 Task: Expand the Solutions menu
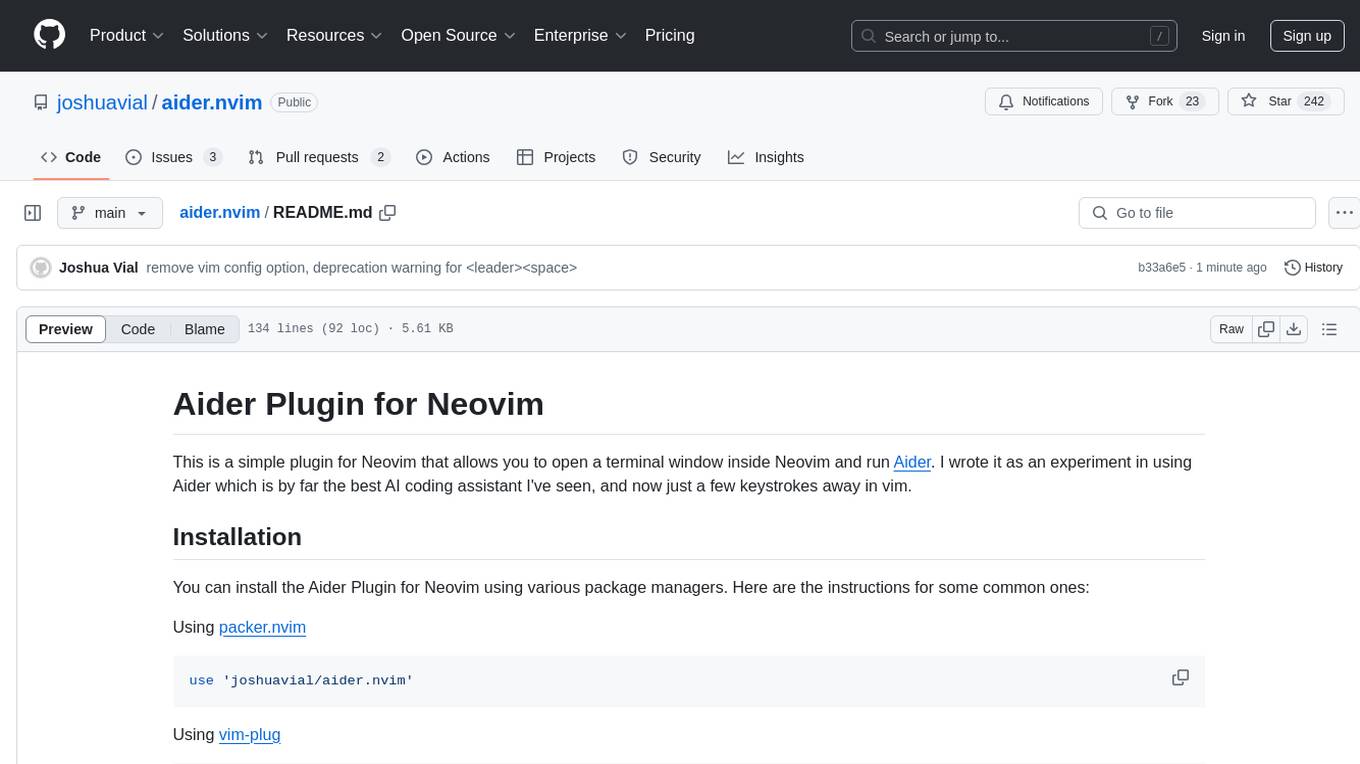click(225, 35)
